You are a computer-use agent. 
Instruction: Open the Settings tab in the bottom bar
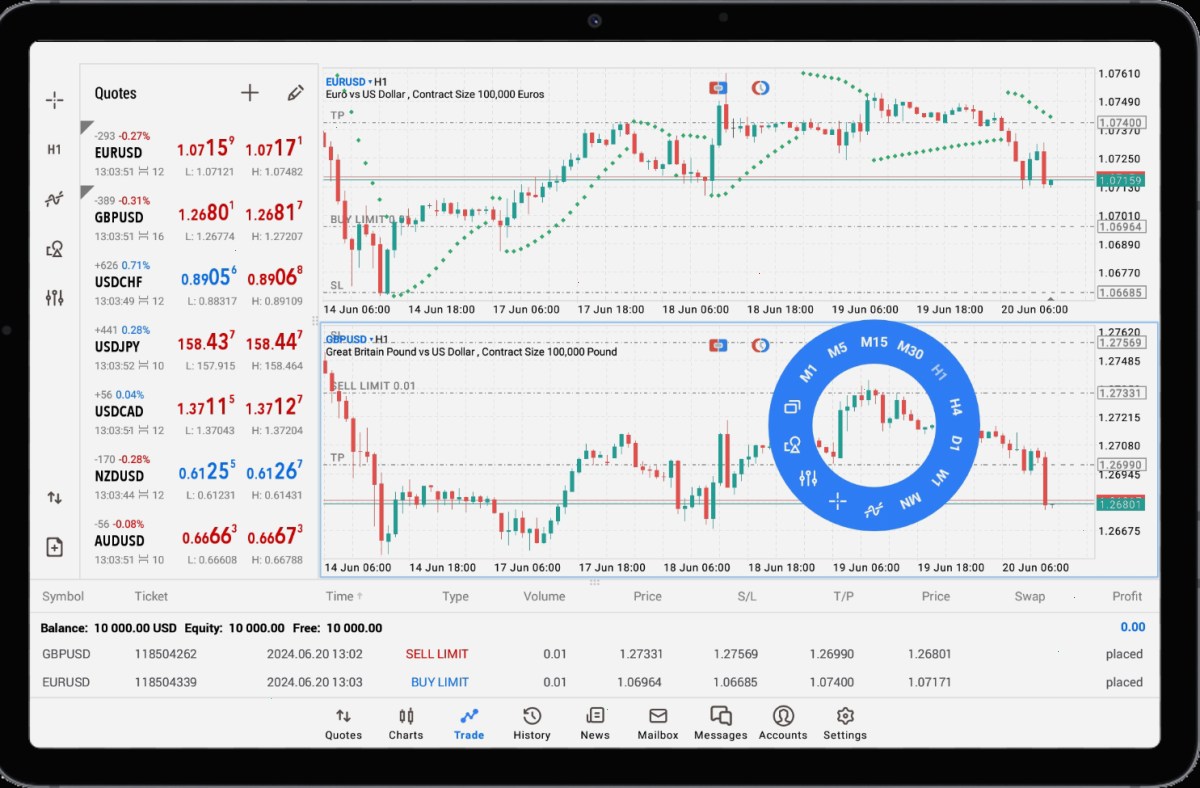pos(845,723)
